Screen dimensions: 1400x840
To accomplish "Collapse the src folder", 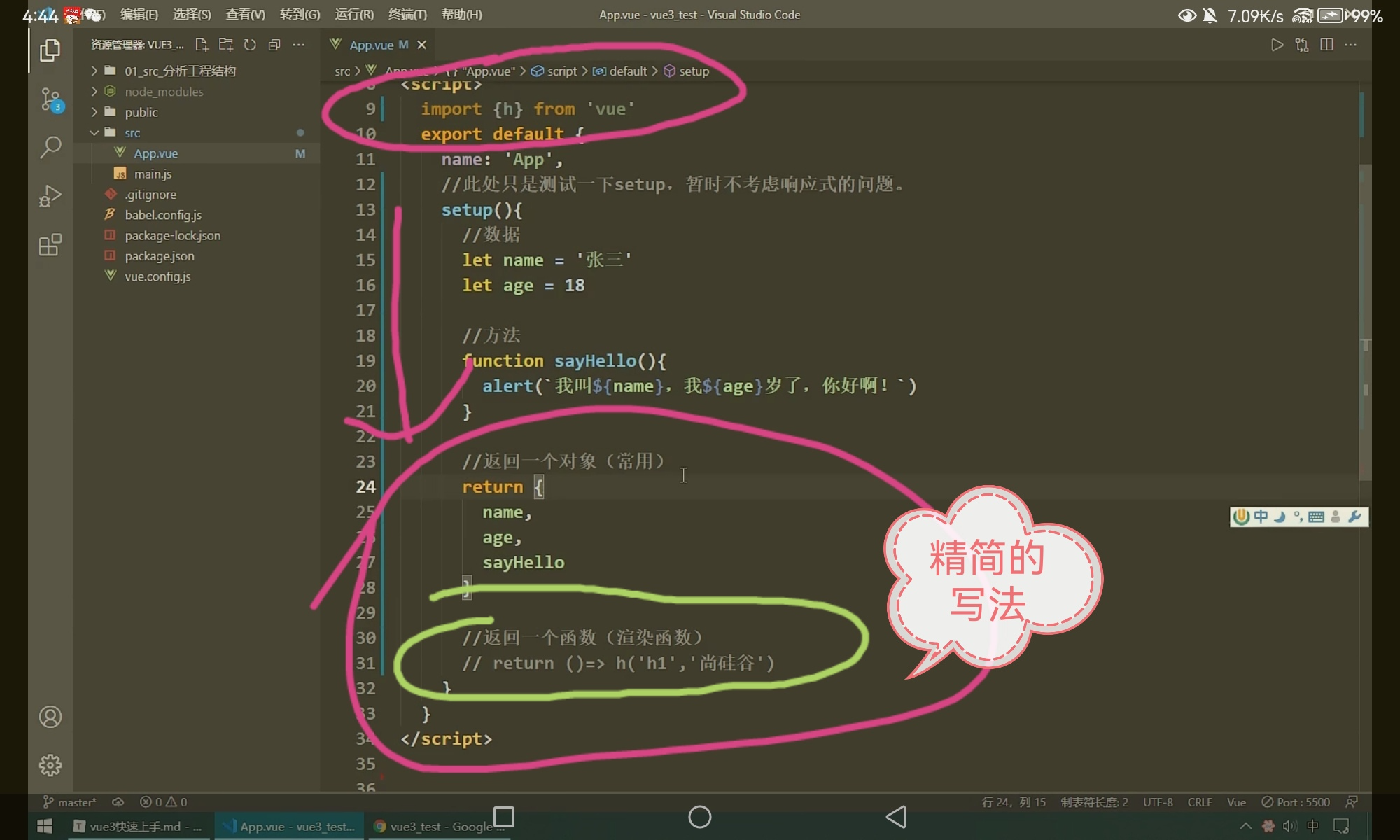I will (132, 132).
